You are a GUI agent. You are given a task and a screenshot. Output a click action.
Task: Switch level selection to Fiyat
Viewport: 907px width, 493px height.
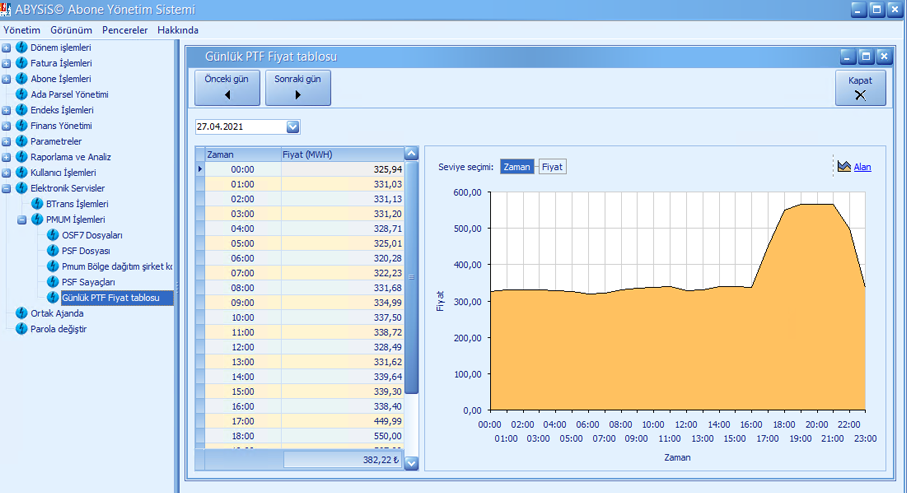tap(552, 167)
